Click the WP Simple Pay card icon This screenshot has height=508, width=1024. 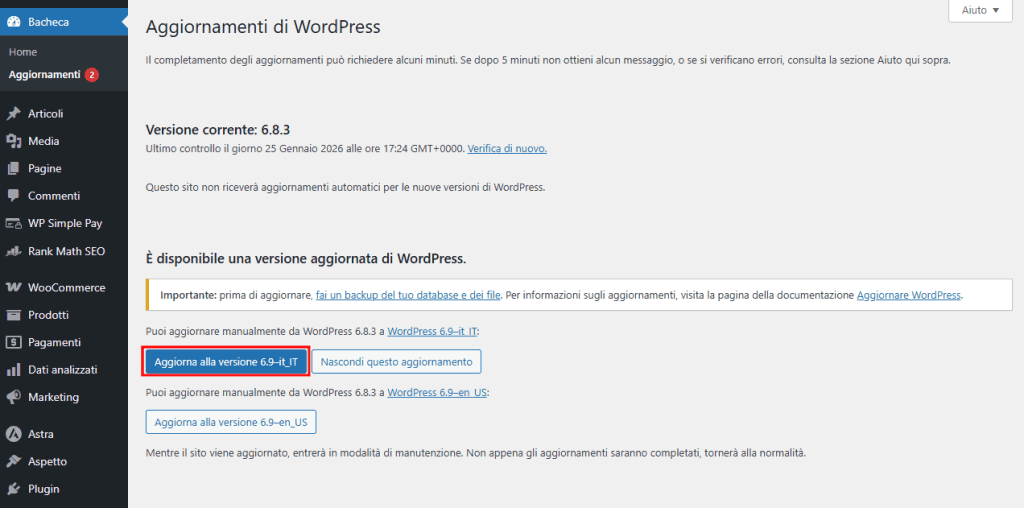coord(13,223)
